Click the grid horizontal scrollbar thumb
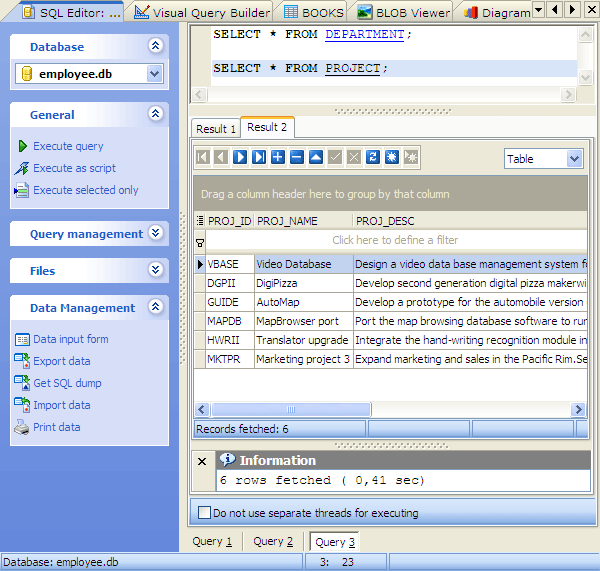This screenshot has height=571, width=600. click(x=291, y=409)
